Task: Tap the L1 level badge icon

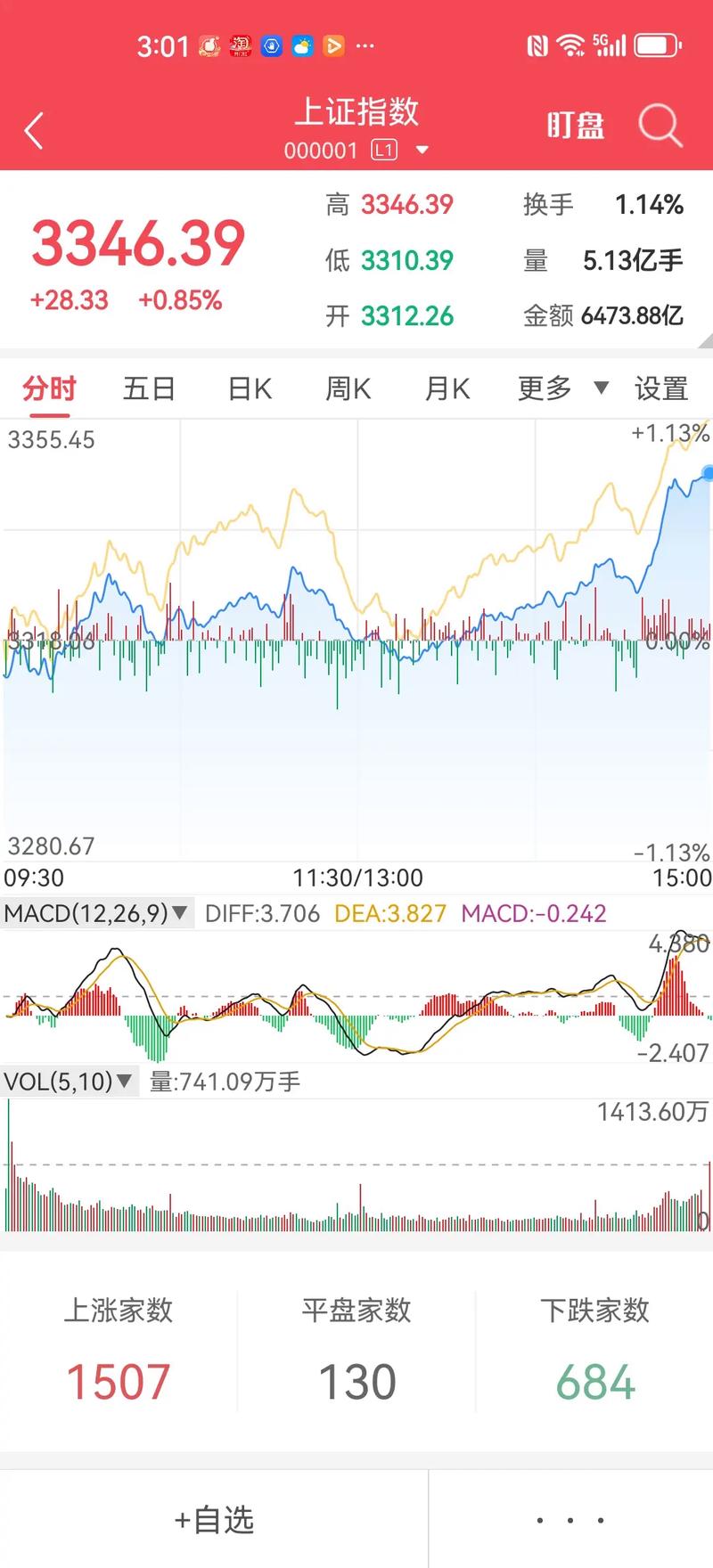Action: tap(384, 151)
